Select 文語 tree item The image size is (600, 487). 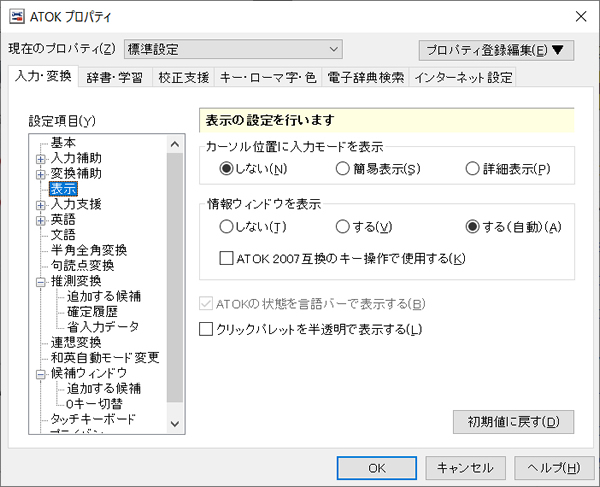(x=64, y=235)
